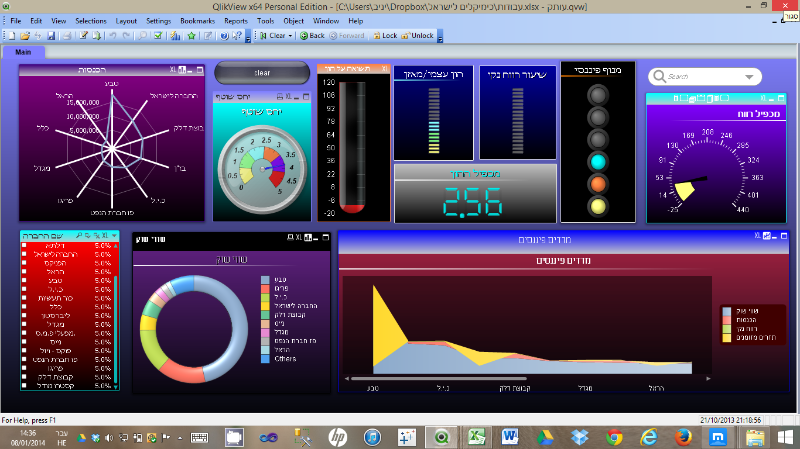Click the Reload data icon
800x449 pixels.
click(96, 36)
